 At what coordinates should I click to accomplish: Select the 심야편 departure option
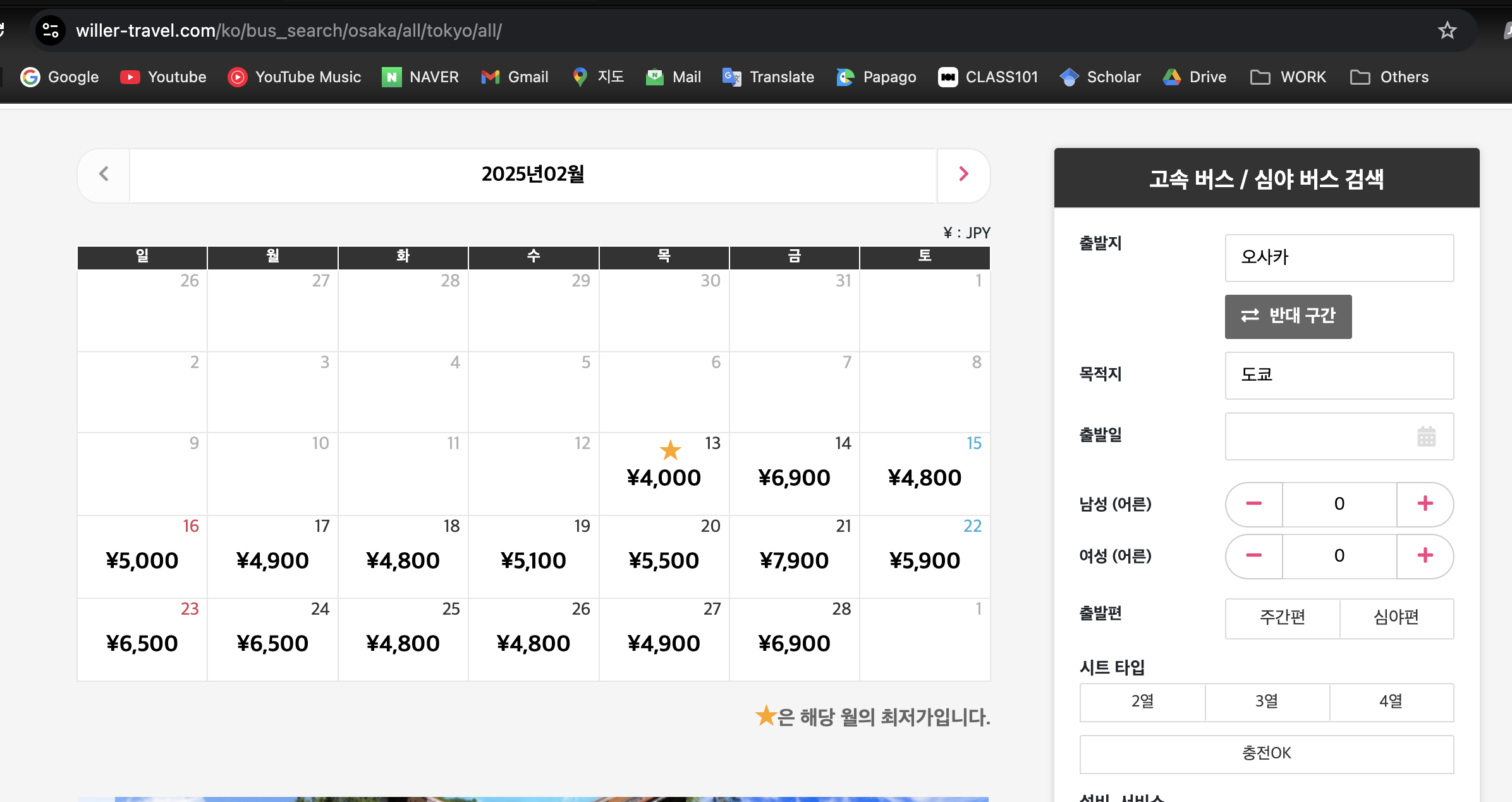click(x=1396, y=617)
